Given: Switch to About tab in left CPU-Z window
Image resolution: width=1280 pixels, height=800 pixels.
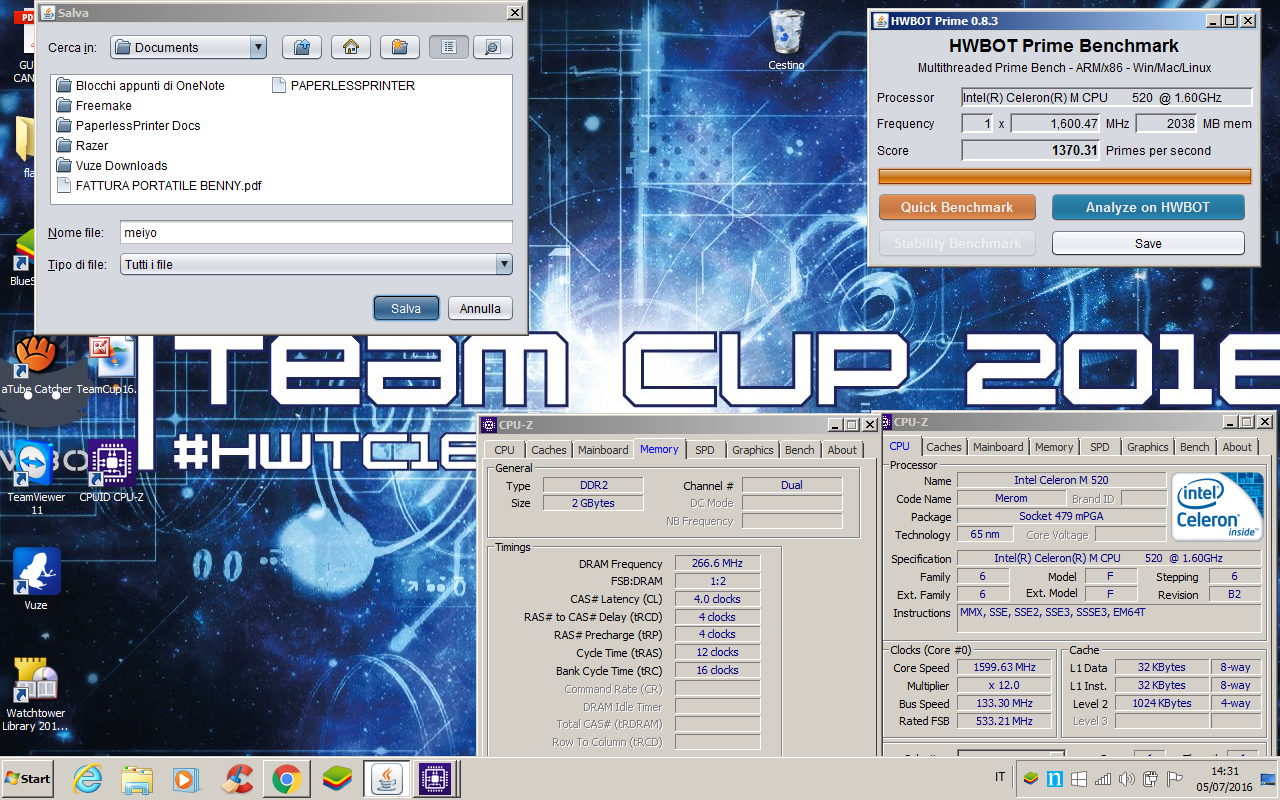Looking at the screenshot, I should (x=842, y=450).
